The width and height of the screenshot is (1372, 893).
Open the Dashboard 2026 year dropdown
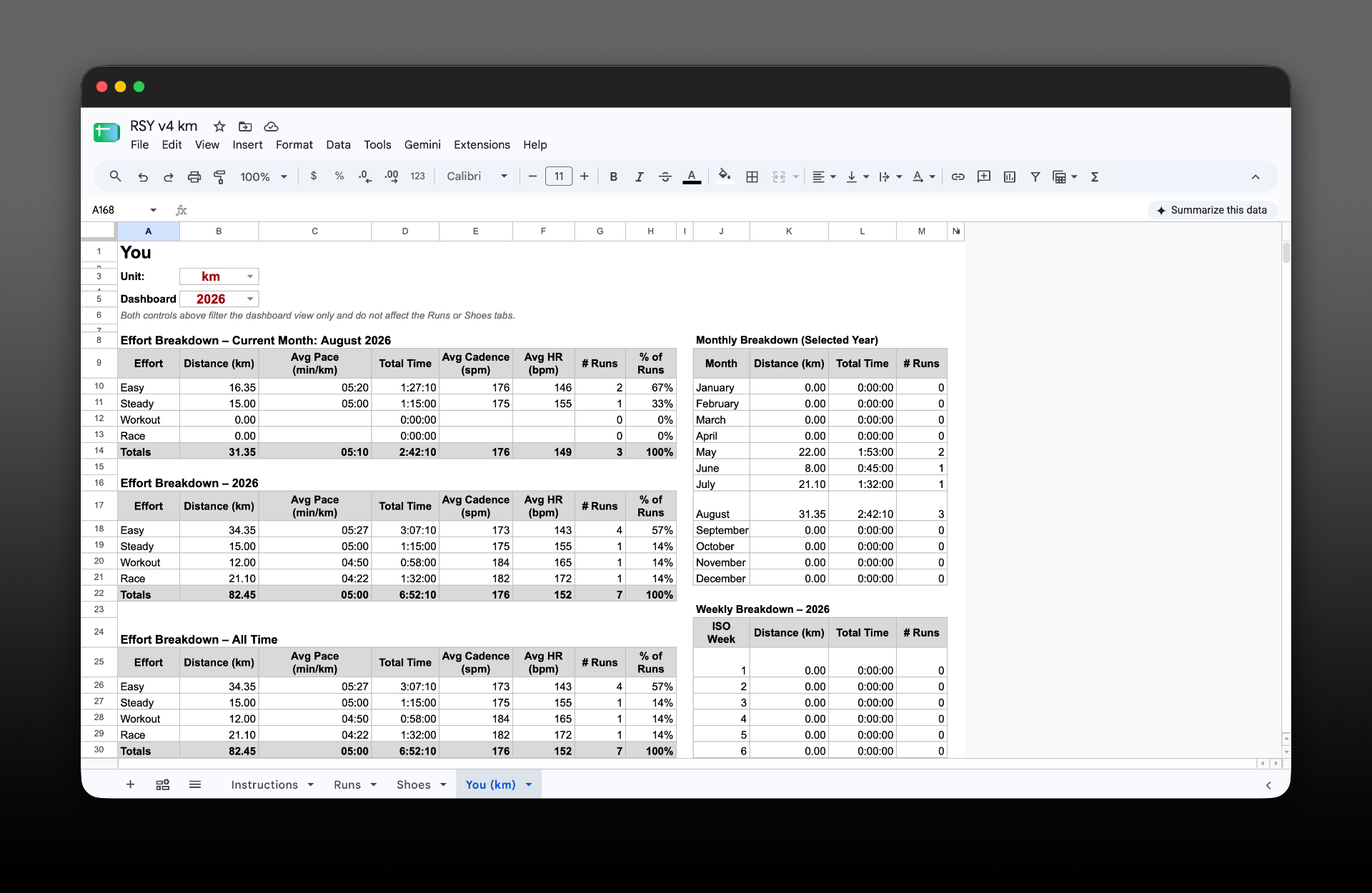coord(219,299)
